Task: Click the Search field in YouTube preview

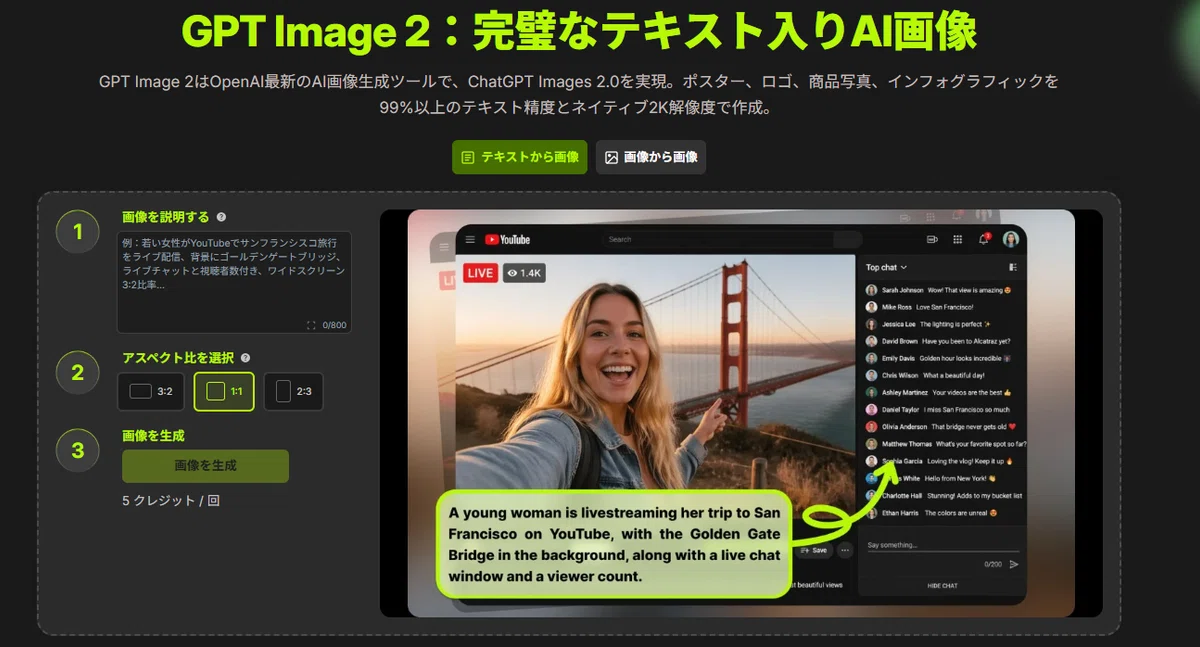Action: coord(732,239)
